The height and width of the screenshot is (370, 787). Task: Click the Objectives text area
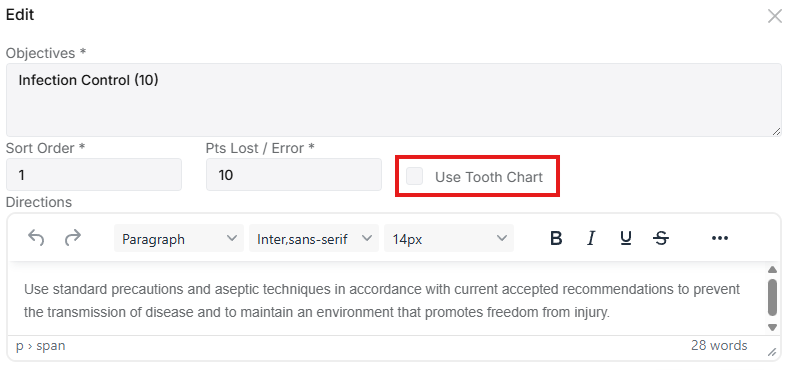pyautogui.click(x=394, y=100)
